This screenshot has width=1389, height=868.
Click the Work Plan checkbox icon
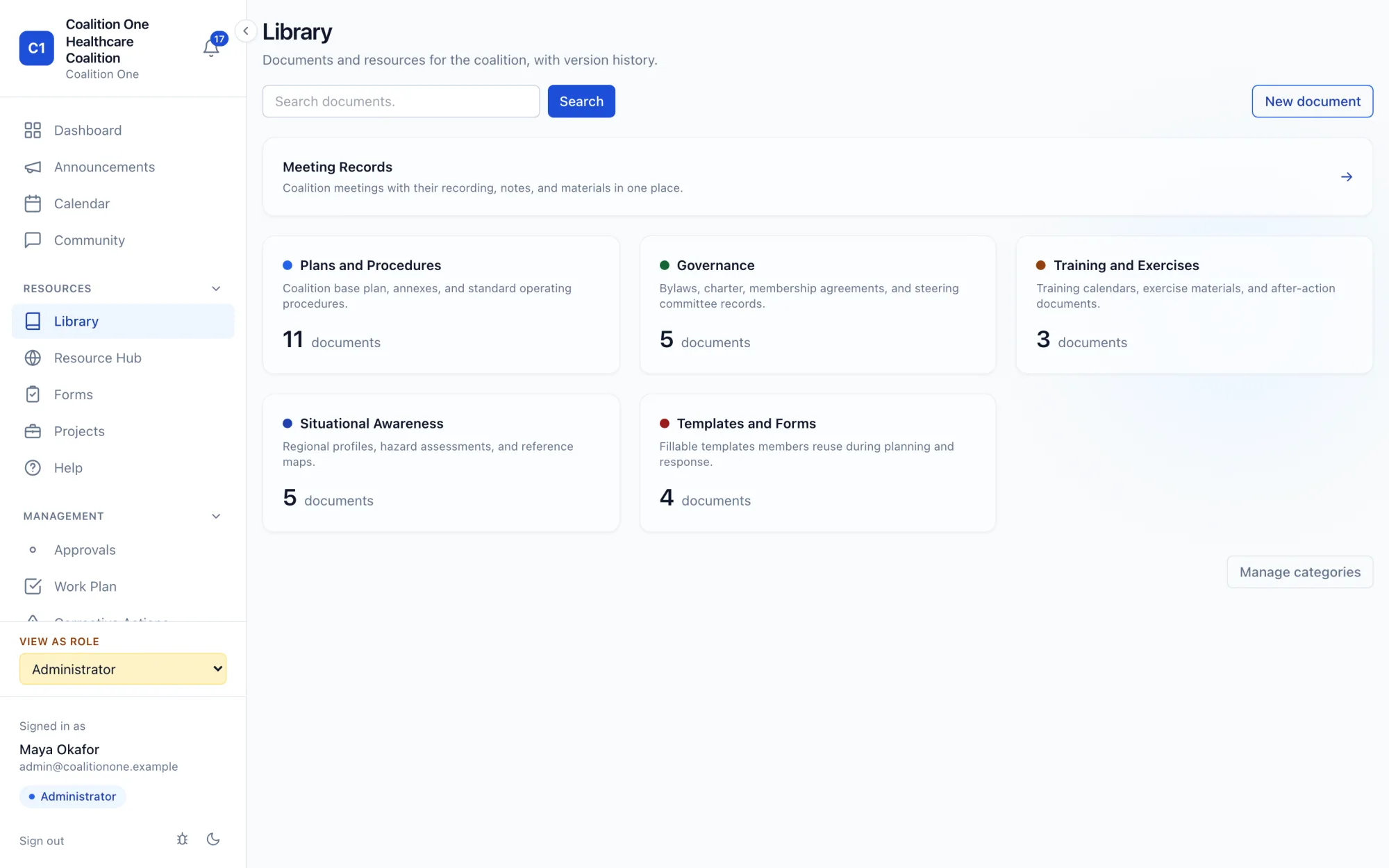point(33,587)
